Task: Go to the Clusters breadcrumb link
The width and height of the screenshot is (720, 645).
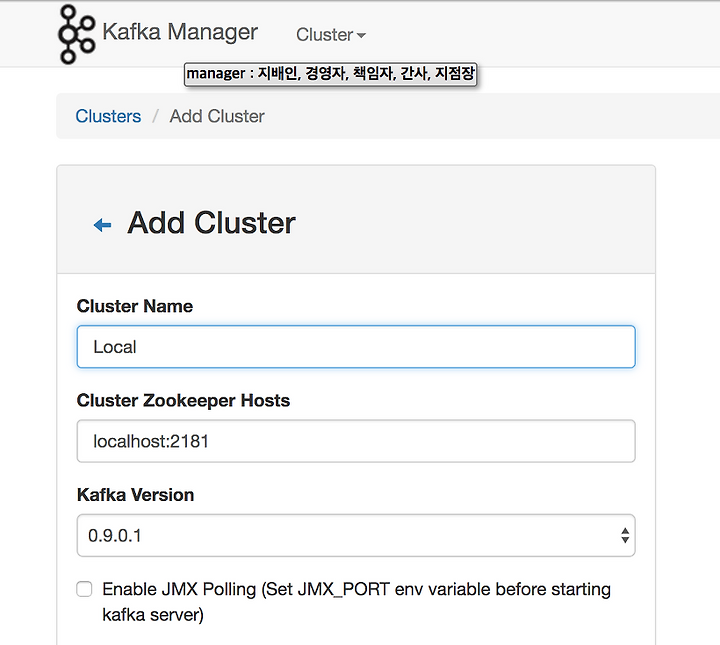Action: 108,116
